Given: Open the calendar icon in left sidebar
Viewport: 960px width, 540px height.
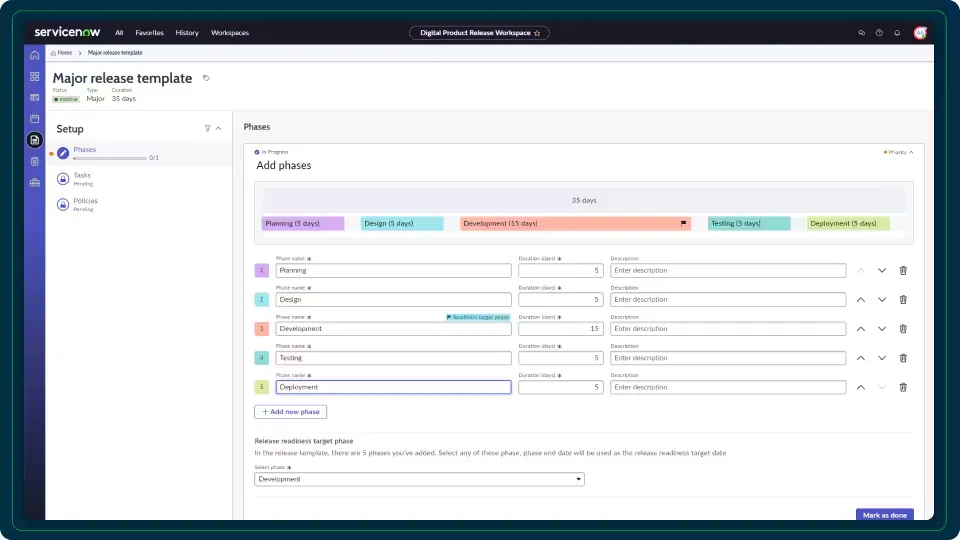Looking at the screenshot, I should (35, 119).
